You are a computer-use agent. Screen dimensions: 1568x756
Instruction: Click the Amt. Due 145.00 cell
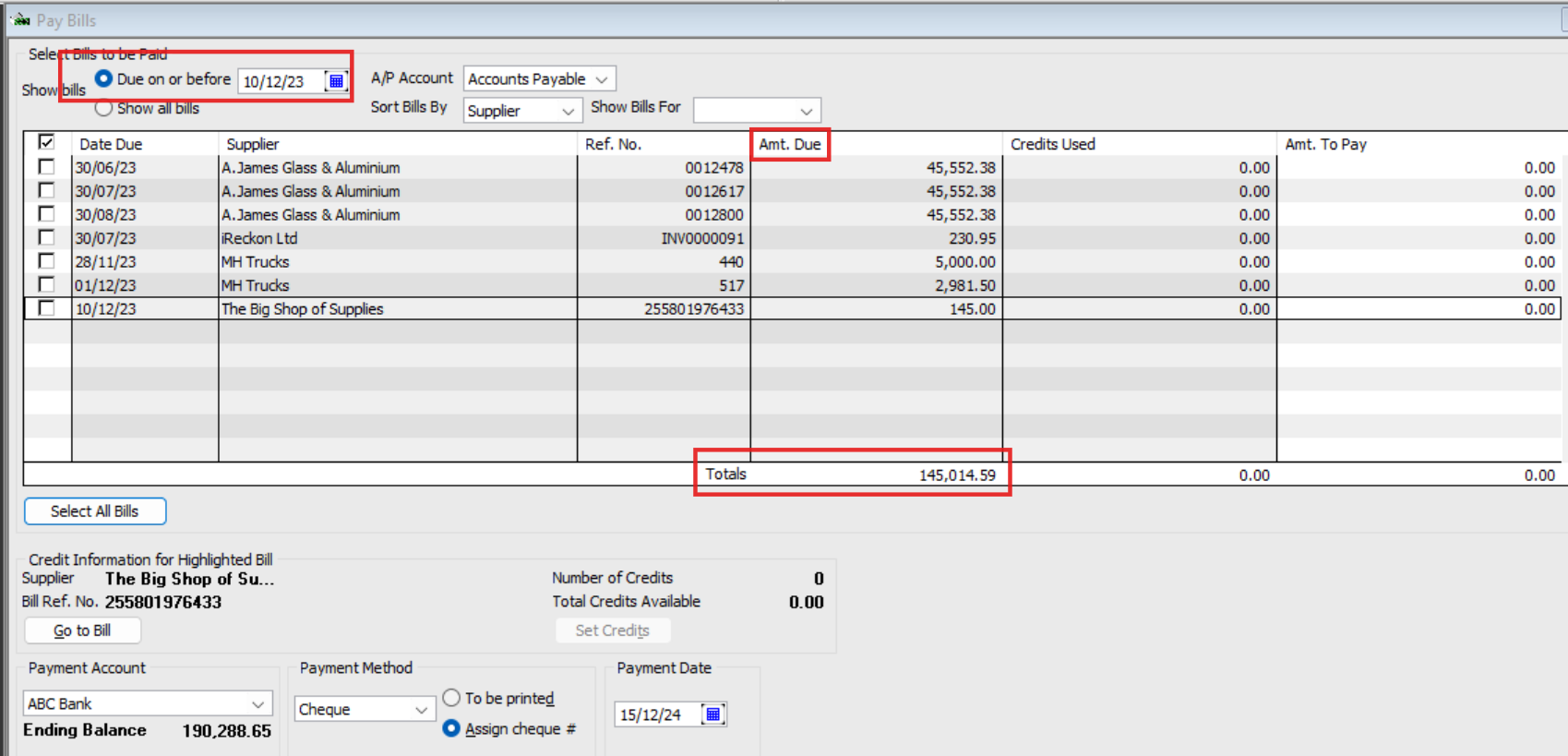point(877,309)
